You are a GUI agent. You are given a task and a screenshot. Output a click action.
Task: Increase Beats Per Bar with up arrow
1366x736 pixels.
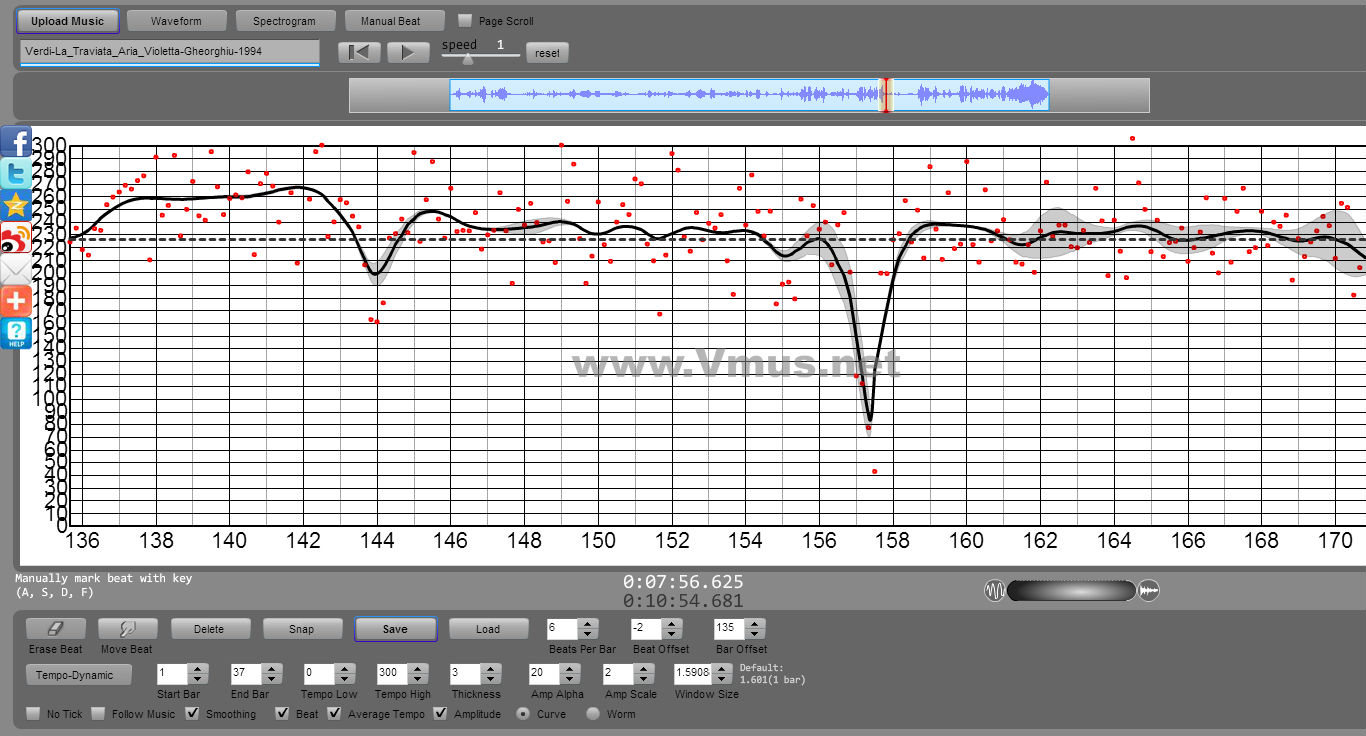589,624
